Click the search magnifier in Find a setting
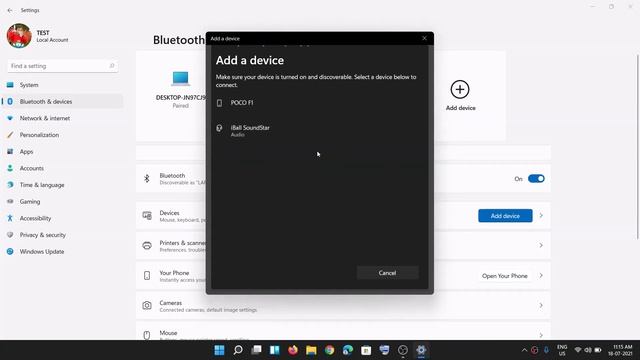This screenshot has width=640, height=360. coord(111,66)
